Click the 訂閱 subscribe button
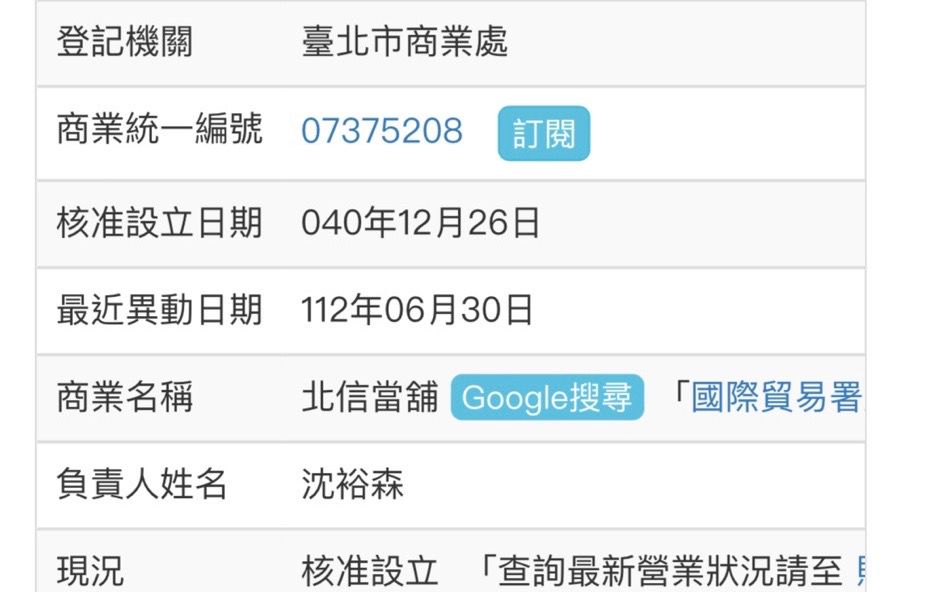Screen dimensions: 930x592 (x=544, y=134)
